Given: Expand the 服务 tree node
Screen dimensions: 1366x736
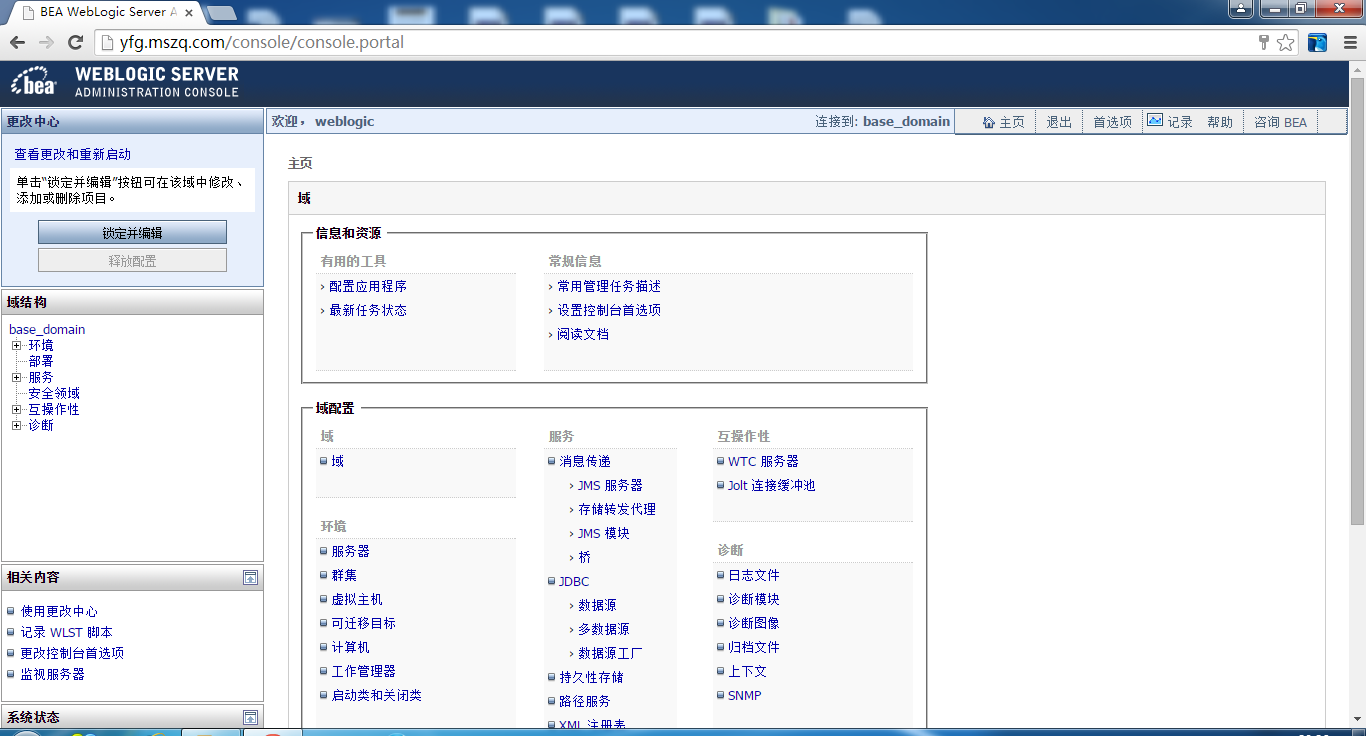Looking at the screenshot, I should [x=16, y=377].
